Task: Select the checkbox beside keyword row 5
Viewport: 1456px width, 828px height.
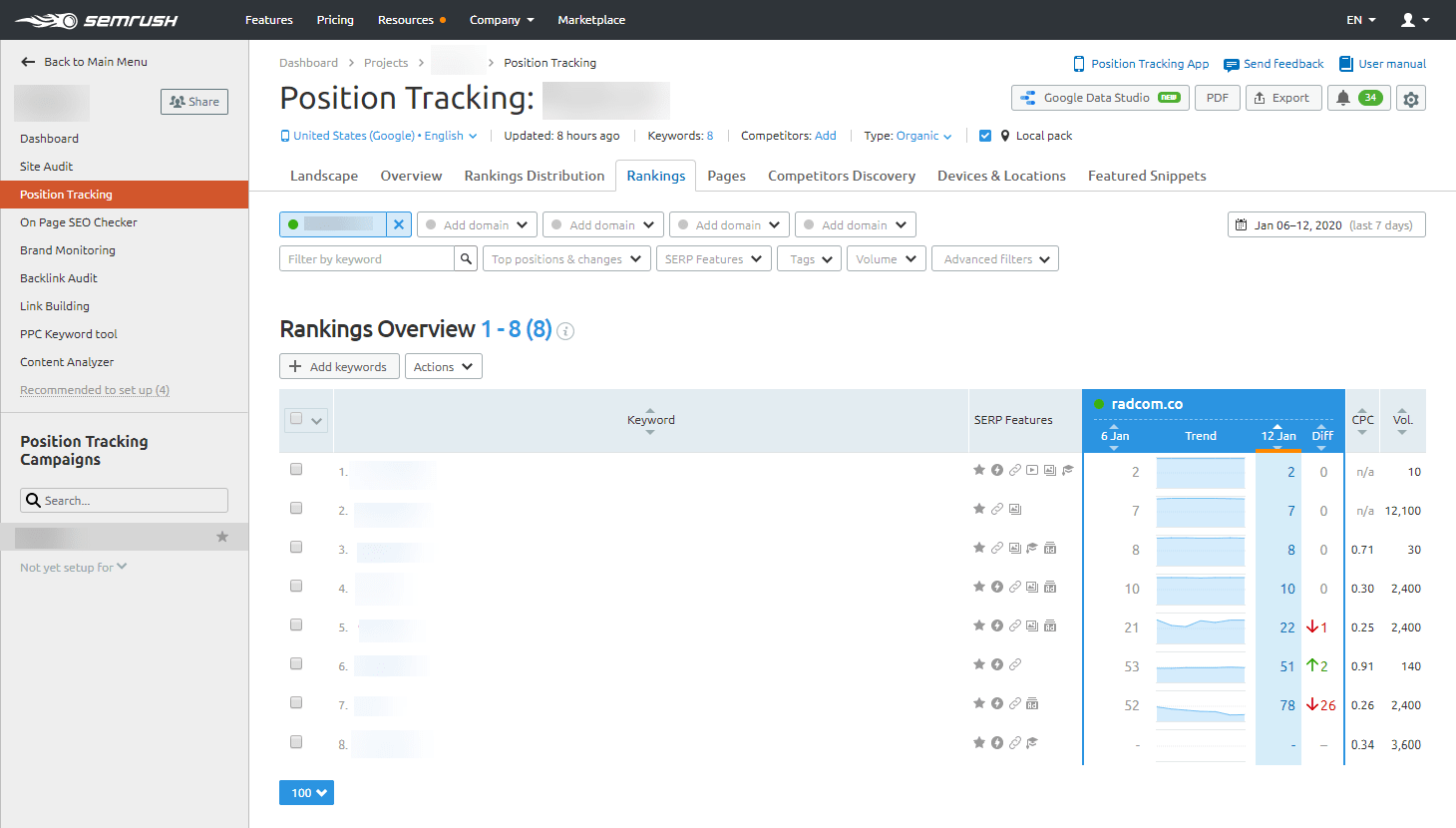Action: [x=295, y=624]
